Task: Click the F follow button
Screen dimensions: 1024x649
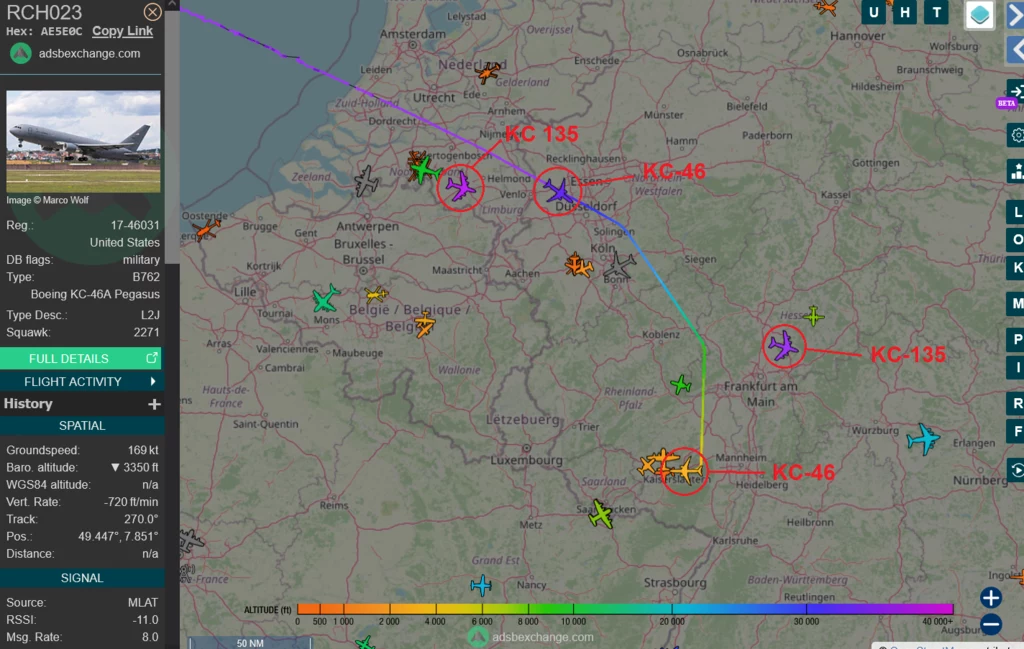Action: coord(1016,432)
